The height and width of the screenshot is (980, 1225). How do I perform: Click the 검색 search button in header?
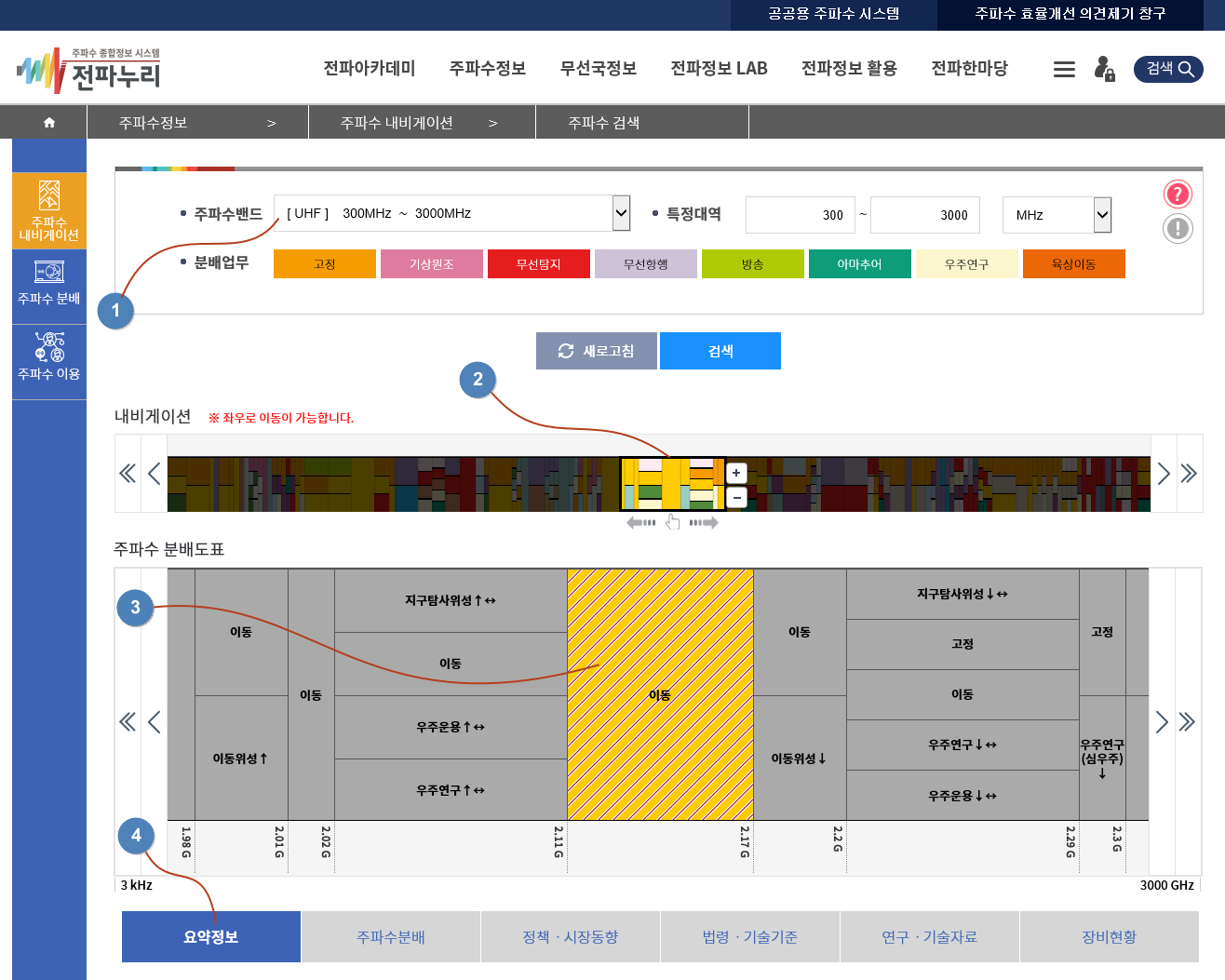[x=1168, y=69]
